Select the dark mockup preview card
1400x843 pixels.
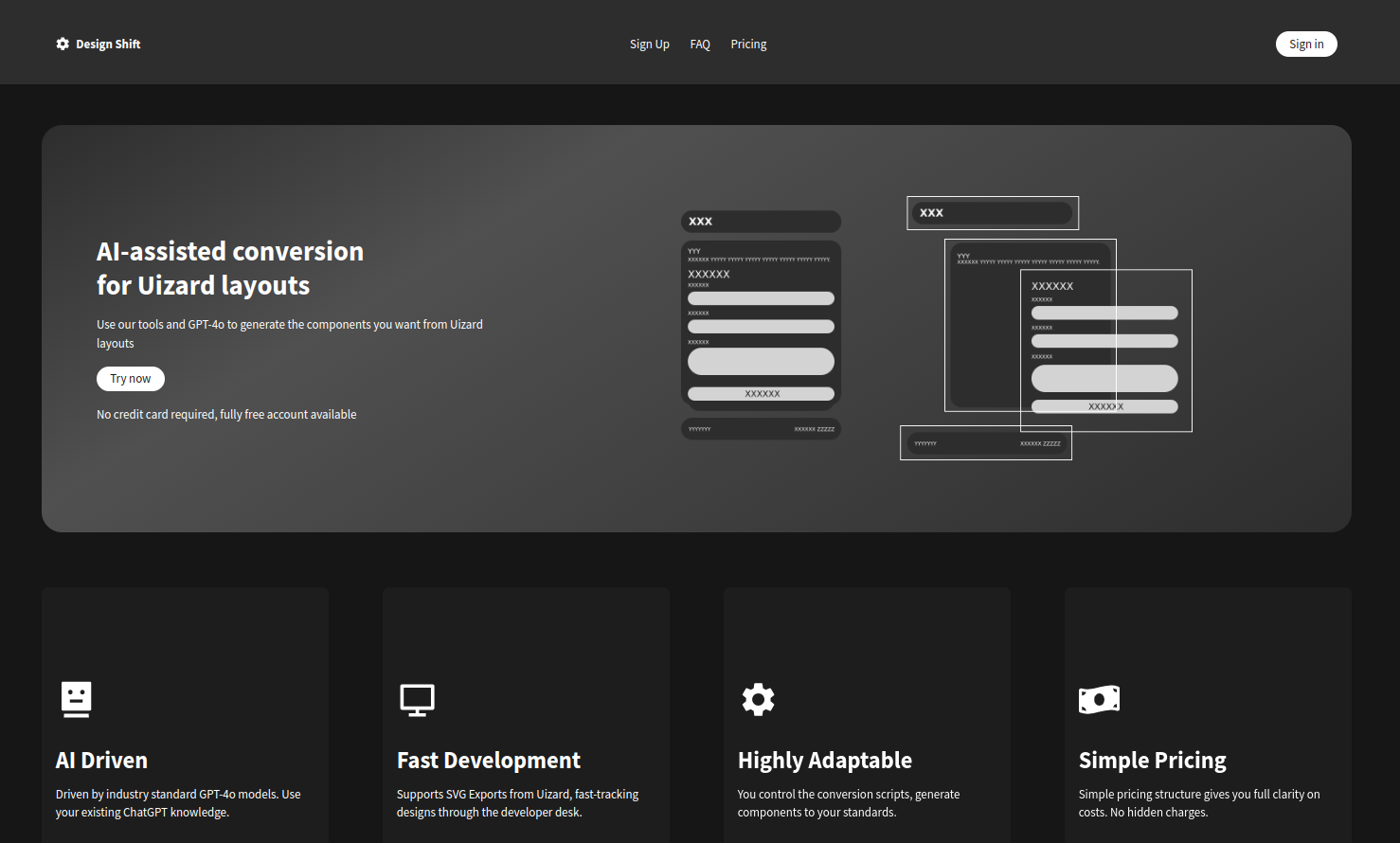pyautogui.click(x=761, y=325)
